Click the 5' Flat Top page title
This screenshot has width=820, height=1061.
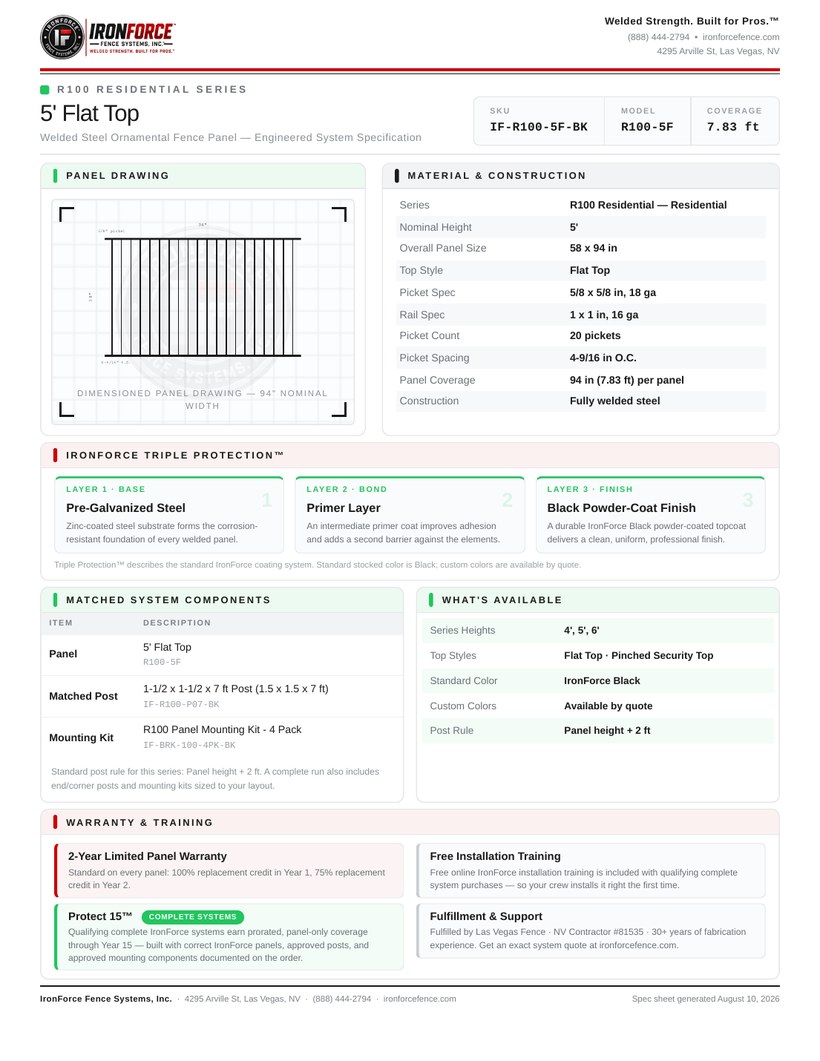coord(89,113)
